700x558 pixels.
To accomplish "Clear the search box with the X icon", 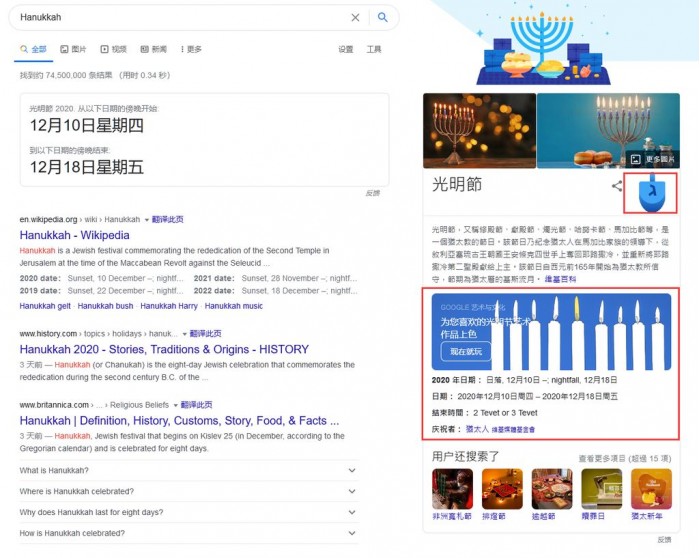I will click(355, 18).
